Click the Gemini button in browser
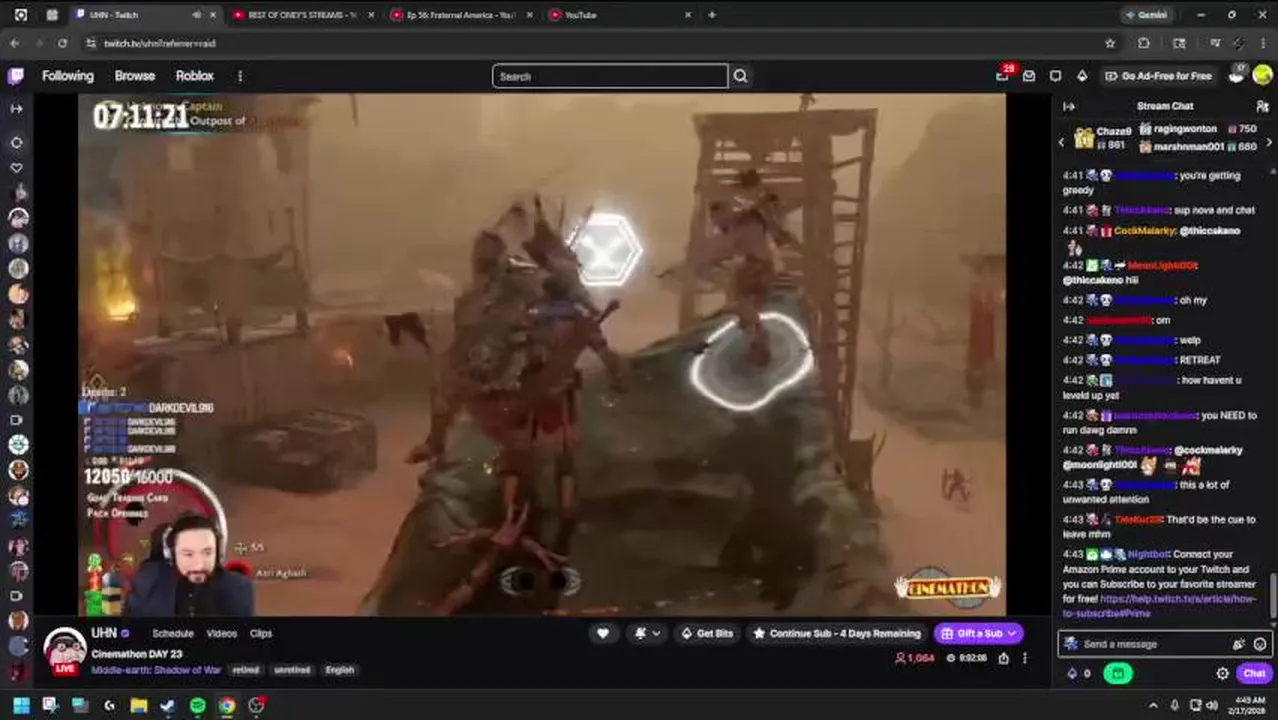The height and width of the screenshot is (720, 1278). coord(1145,15)
